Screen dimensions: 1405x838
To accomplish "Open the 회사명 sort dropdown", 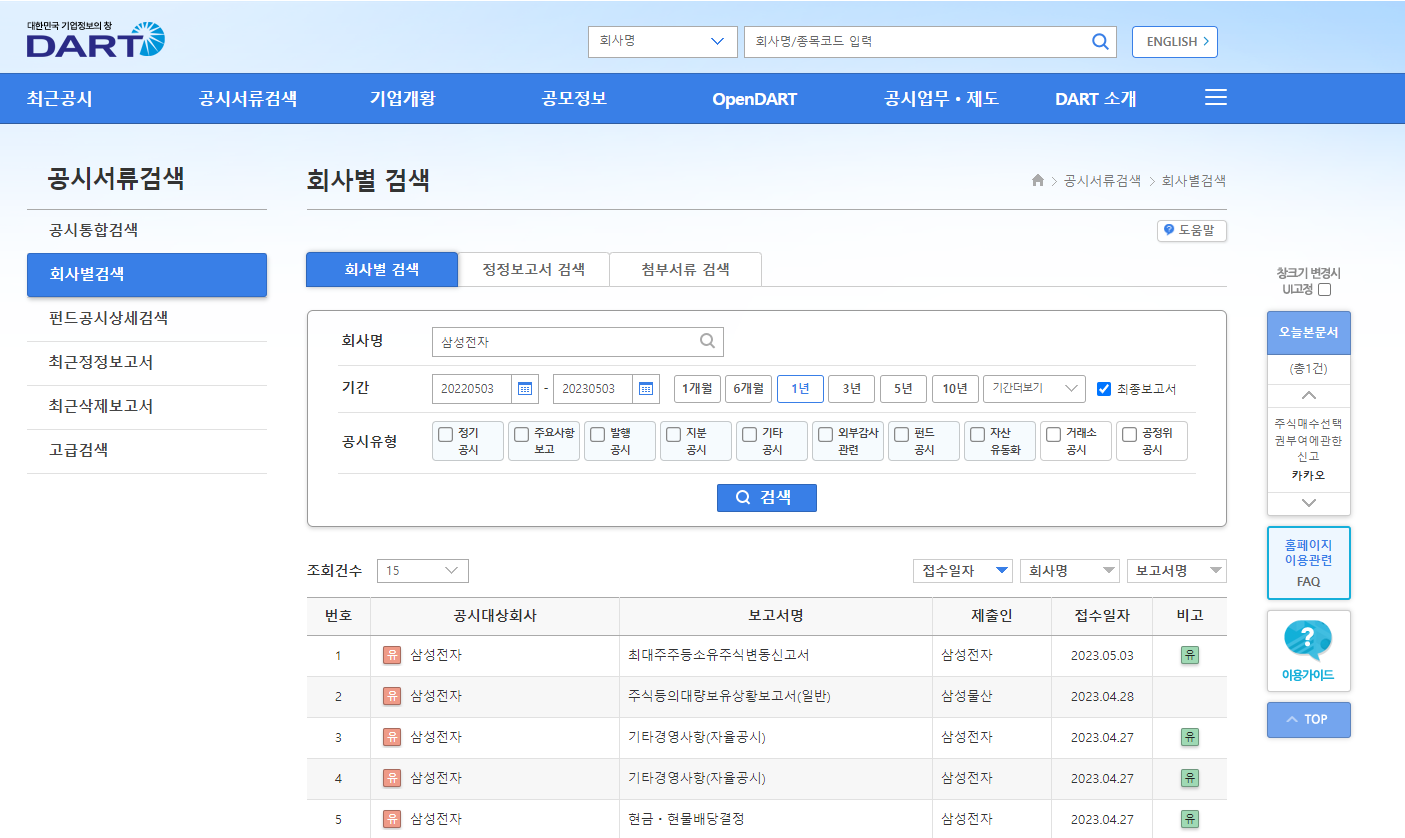I will tap(1070, 571).
